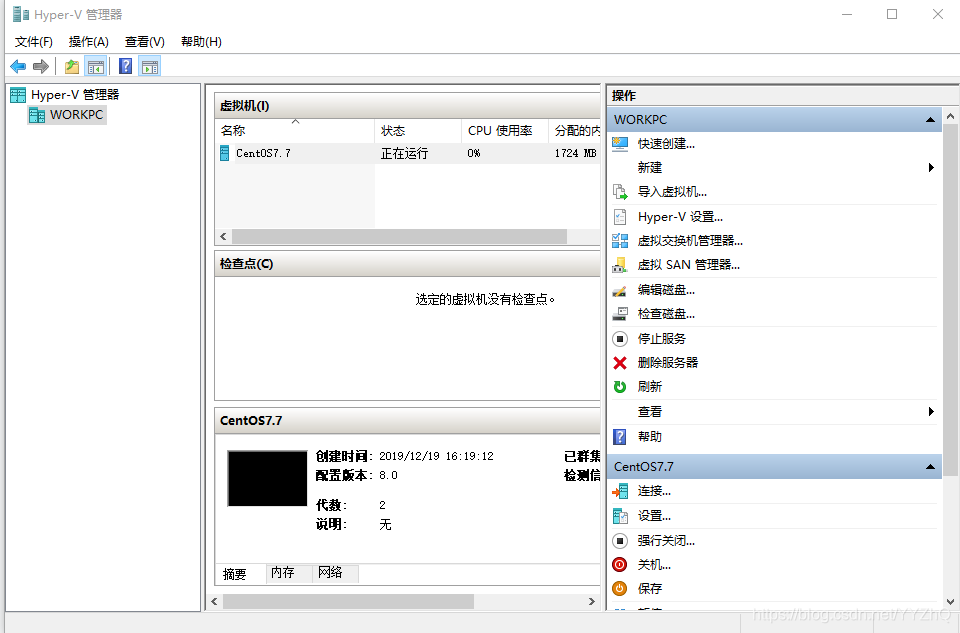Collapse the WORKPC actions section
This screenshot has width=960, height=633.
point(930,120)
